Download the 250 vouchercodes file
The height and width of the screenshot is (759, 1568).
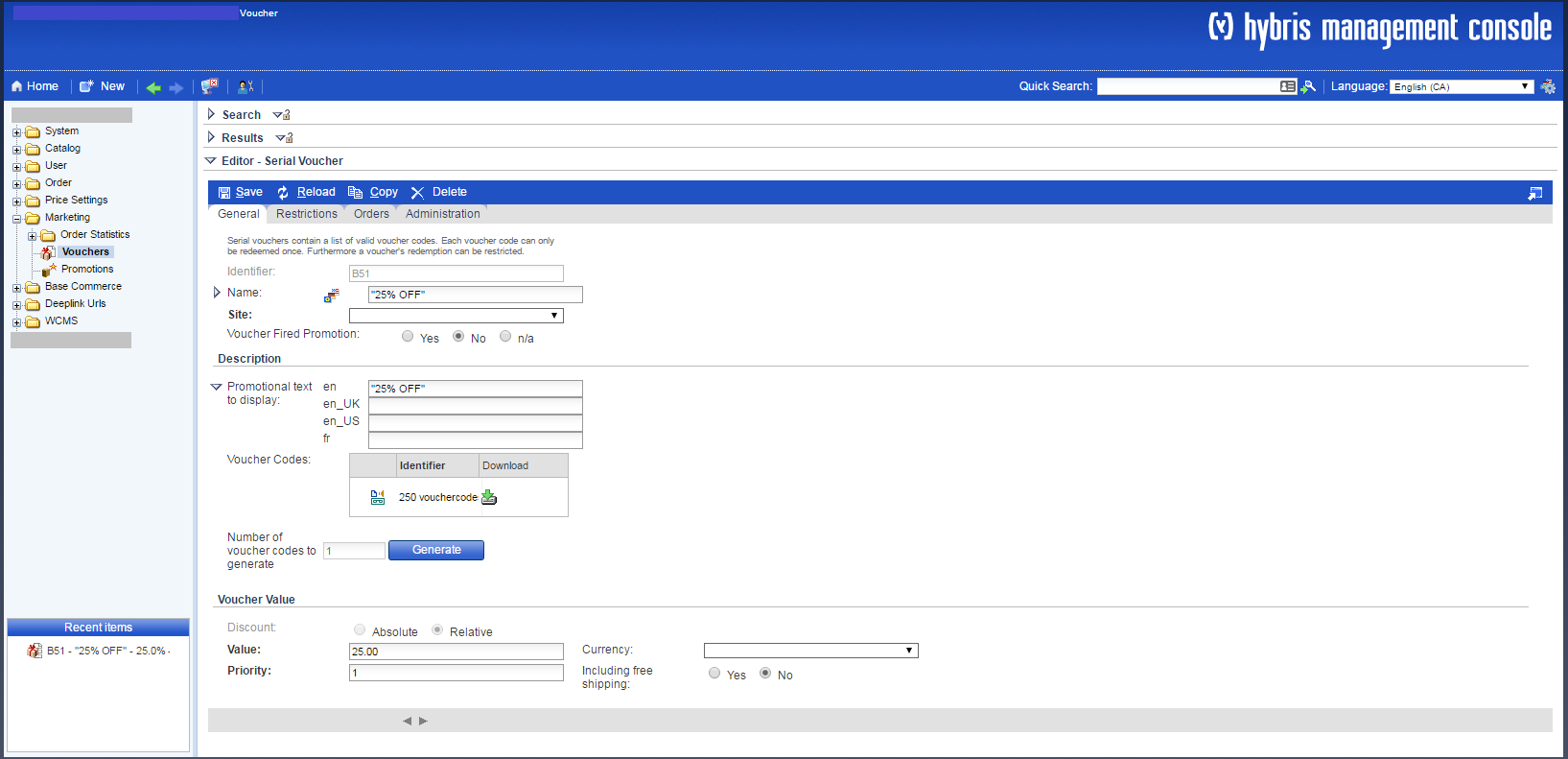click(489, 497)
